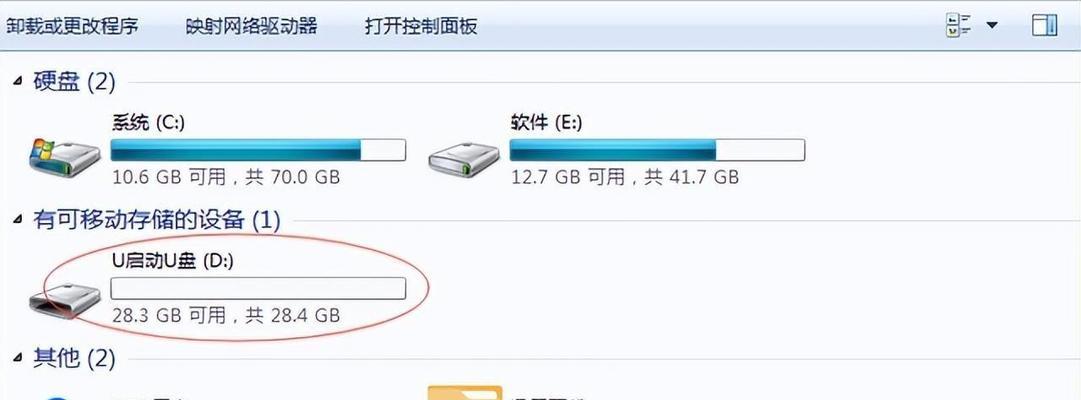
Task: Collapse the 硬盘 (2) group
Action: coord(17,83)
